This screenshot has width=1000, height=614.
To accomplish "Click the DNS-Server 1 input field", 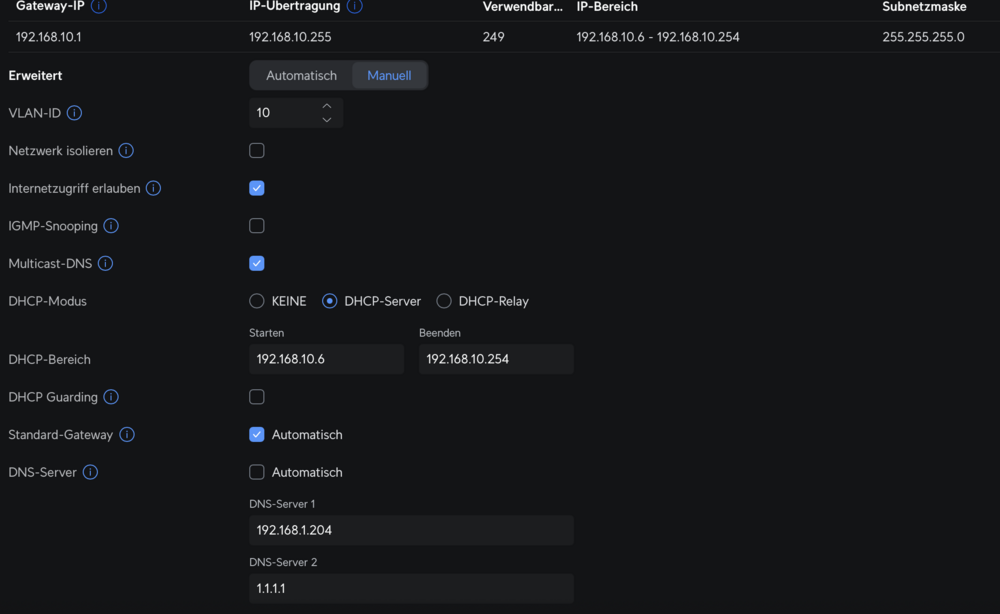I will coord(411,530).
